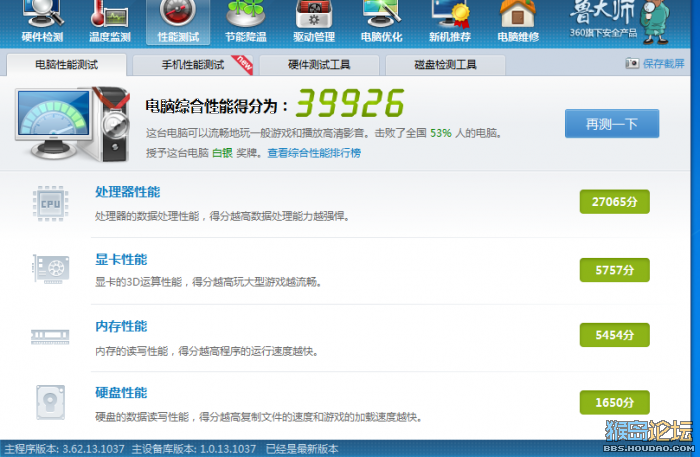
Task: Click the 5757分 graphics score badge
Action: point(614,270)
